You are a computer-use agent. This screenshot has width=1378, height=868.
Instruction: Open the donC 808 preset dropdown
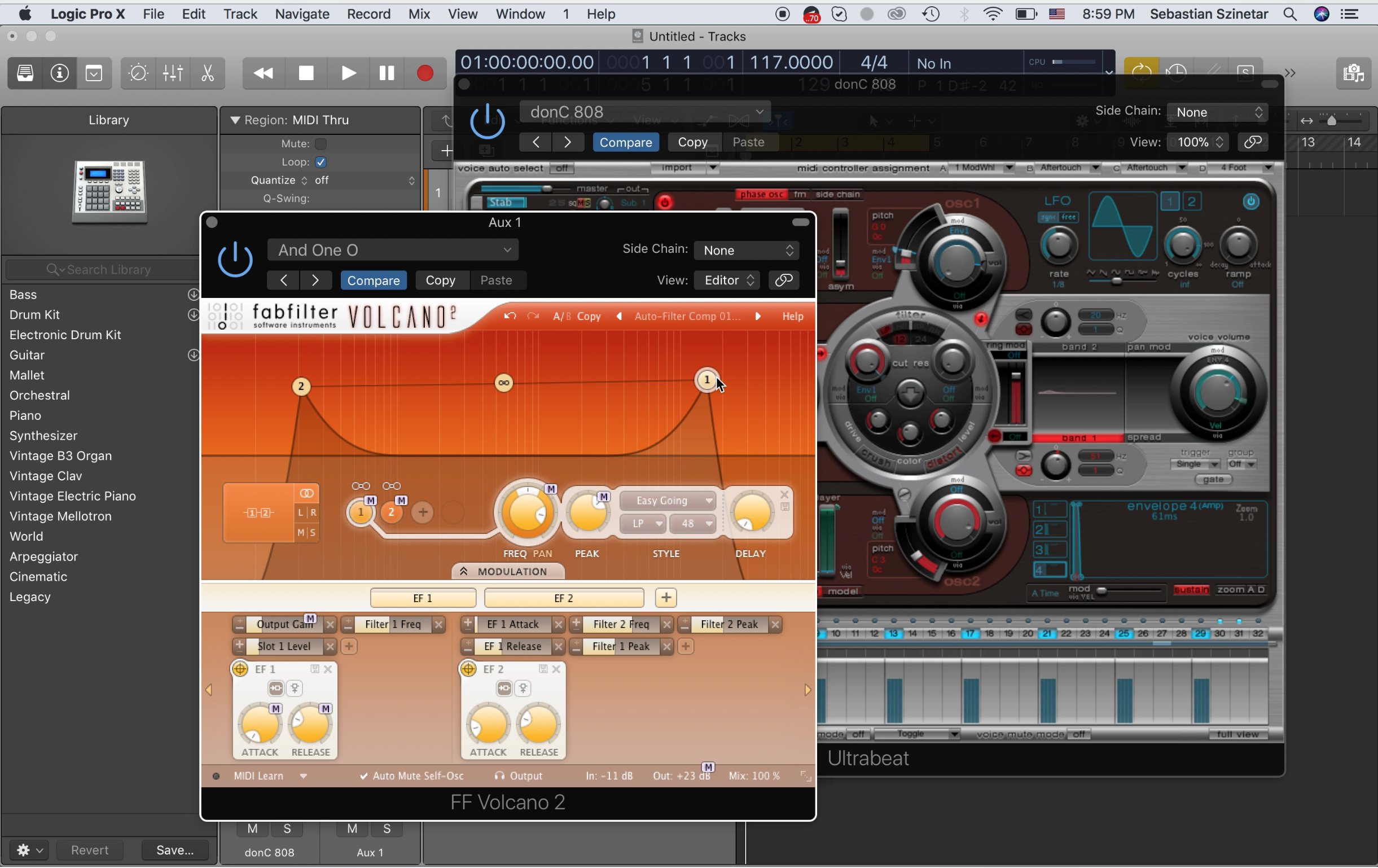pyautogui.click(x=645, y=112)
